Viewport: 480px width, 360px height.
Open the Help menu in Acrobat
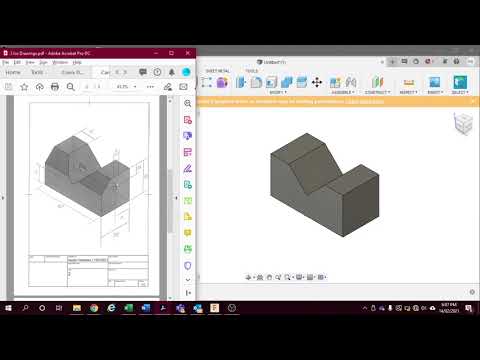point(77,62)
